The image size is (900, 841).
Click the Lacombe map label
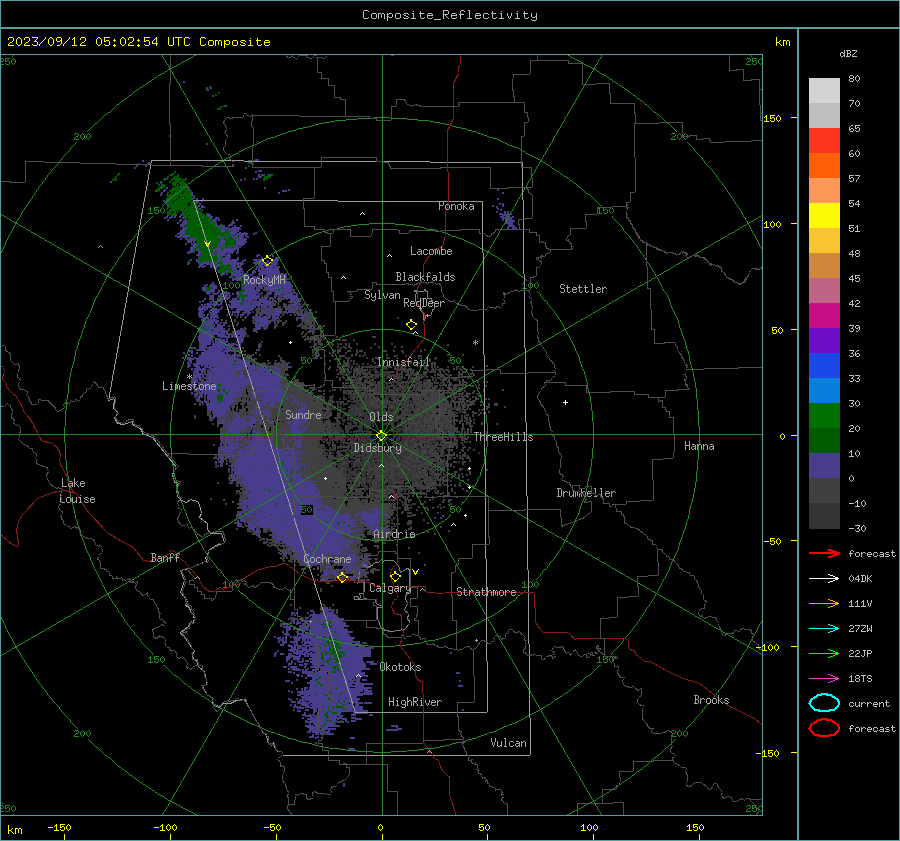pyautogui.click(x=431, y=251)
